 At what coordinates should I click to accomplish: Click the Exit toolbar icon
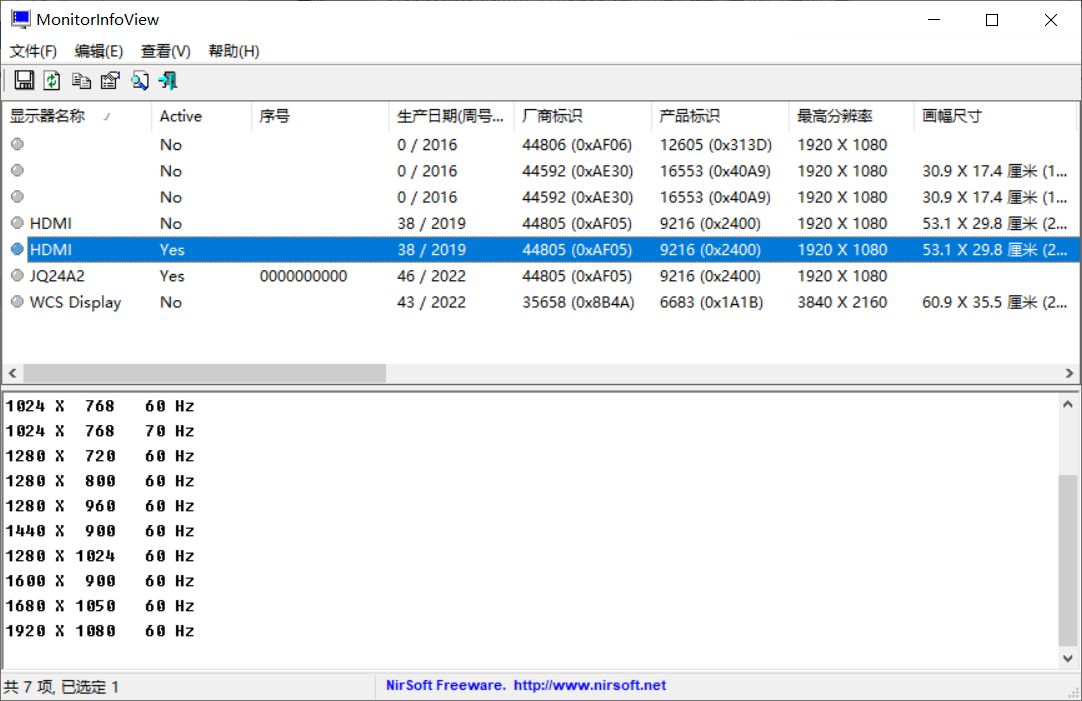(168, 80)
